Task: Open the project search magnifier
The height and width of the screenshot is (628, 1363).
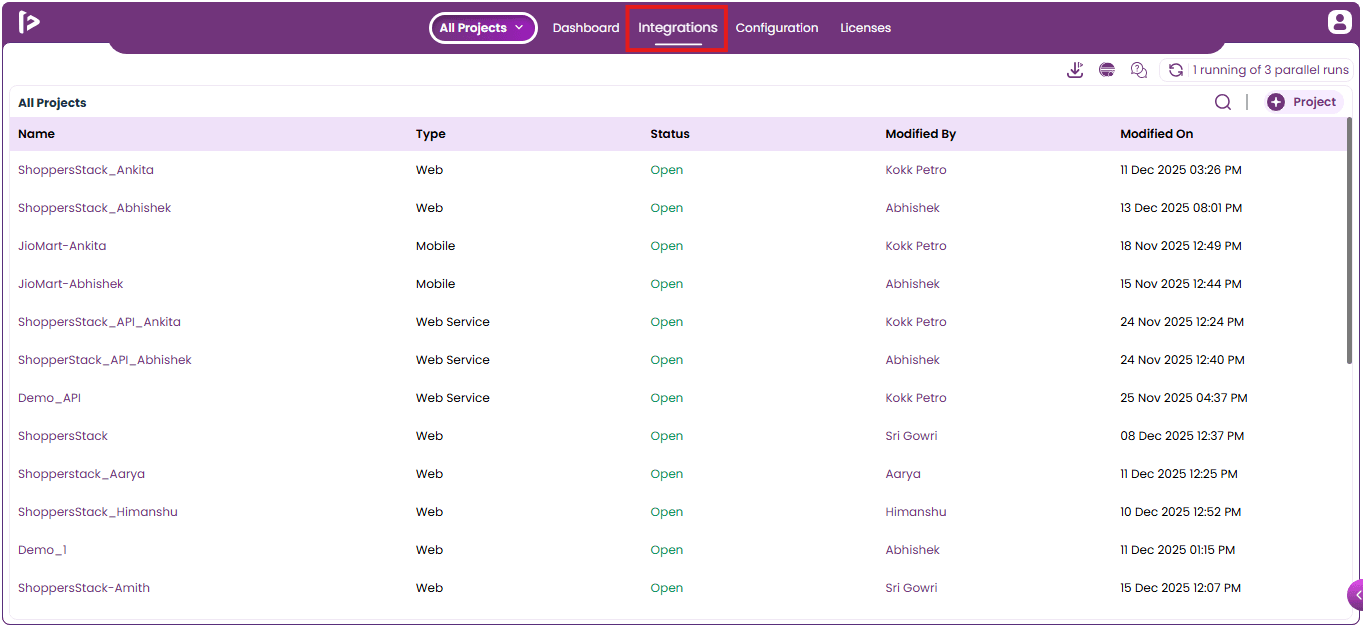Action: (1223, 102)
